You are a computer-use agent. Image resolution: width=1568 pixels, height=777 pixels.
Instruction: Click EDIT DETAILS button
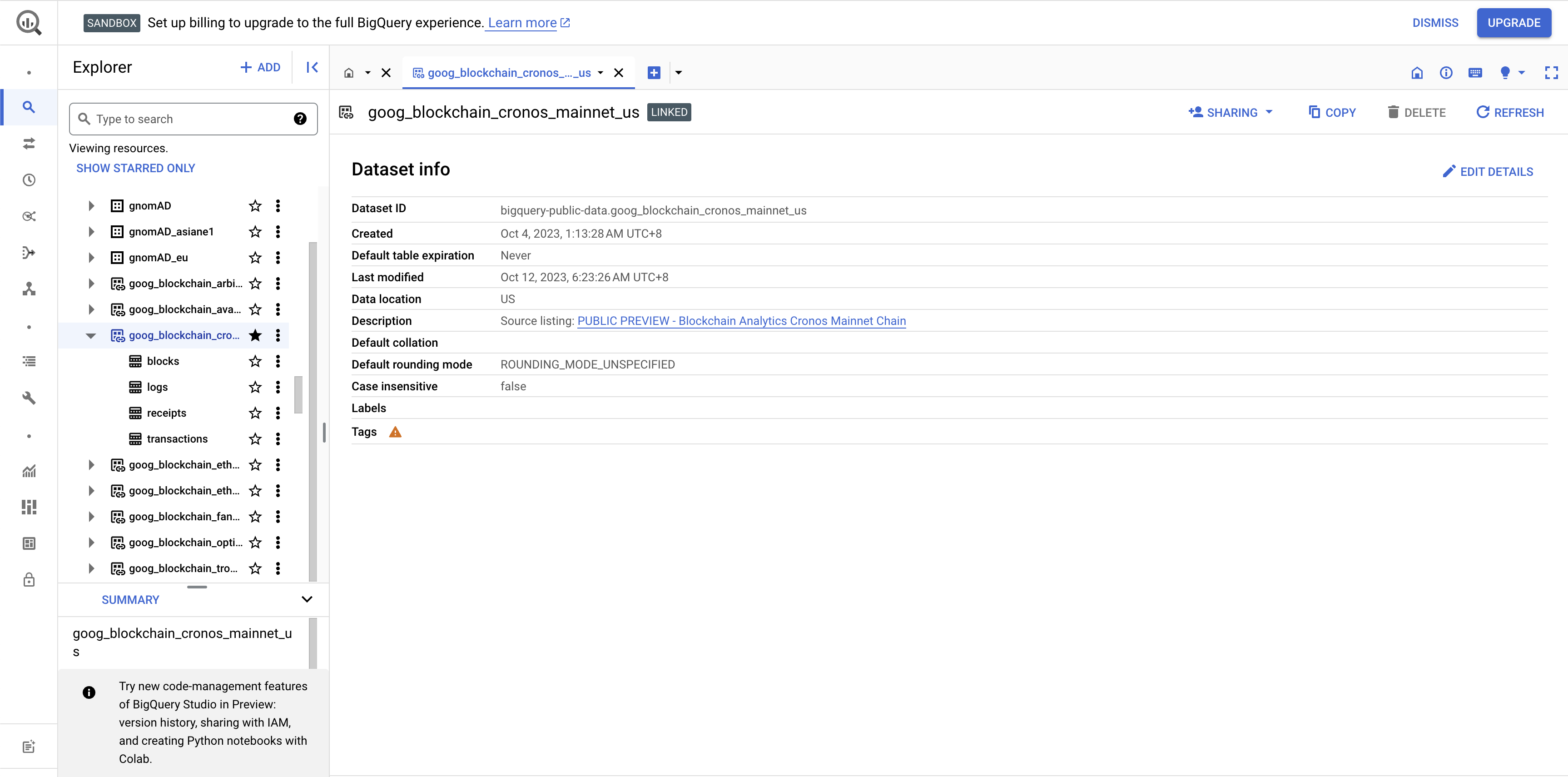1488,172
